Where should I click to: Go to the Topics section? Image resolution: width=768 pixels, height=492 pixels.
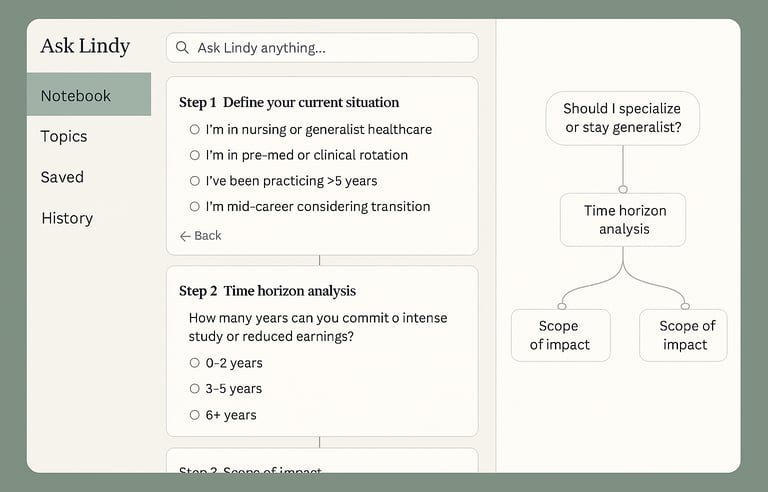pos(64,137)
